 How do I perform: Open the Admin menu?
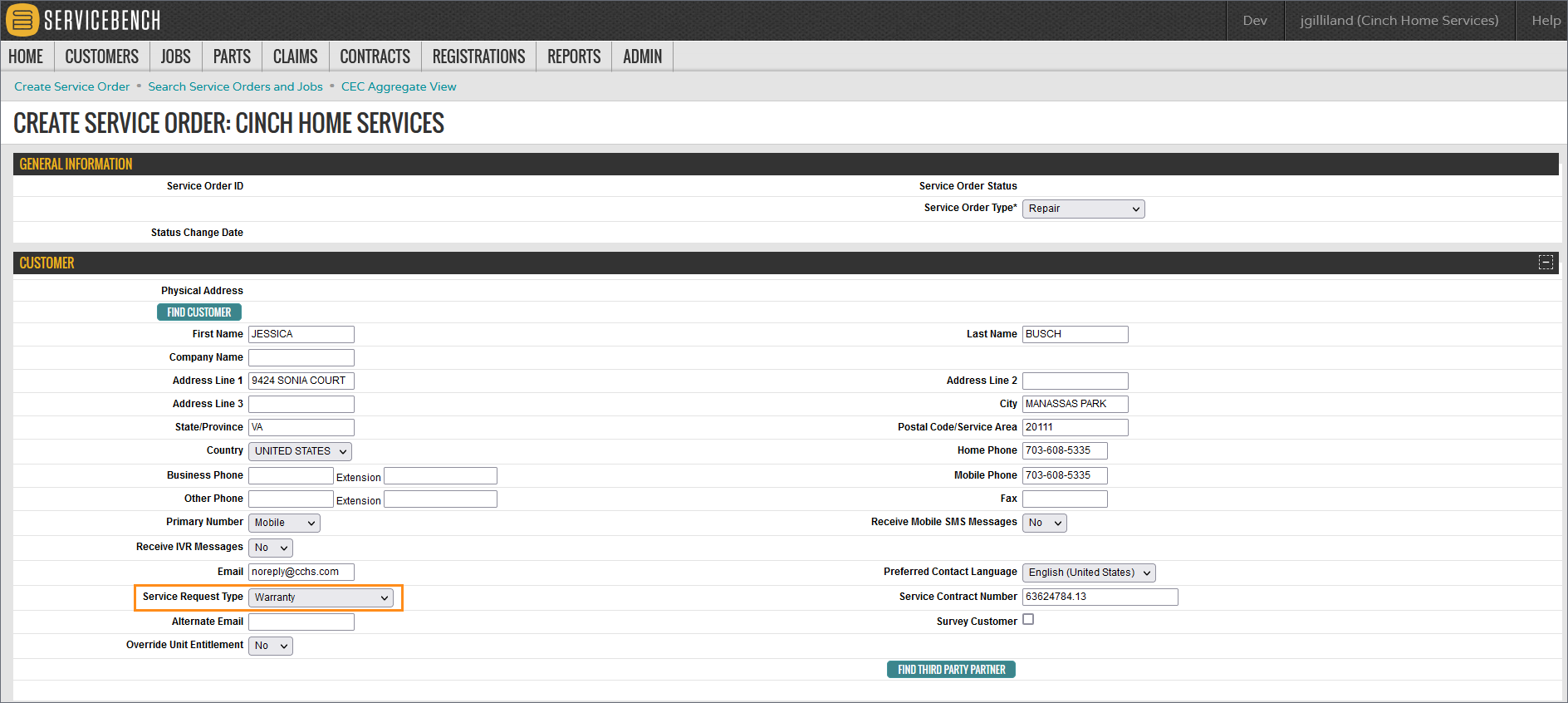tap(643, 57)
